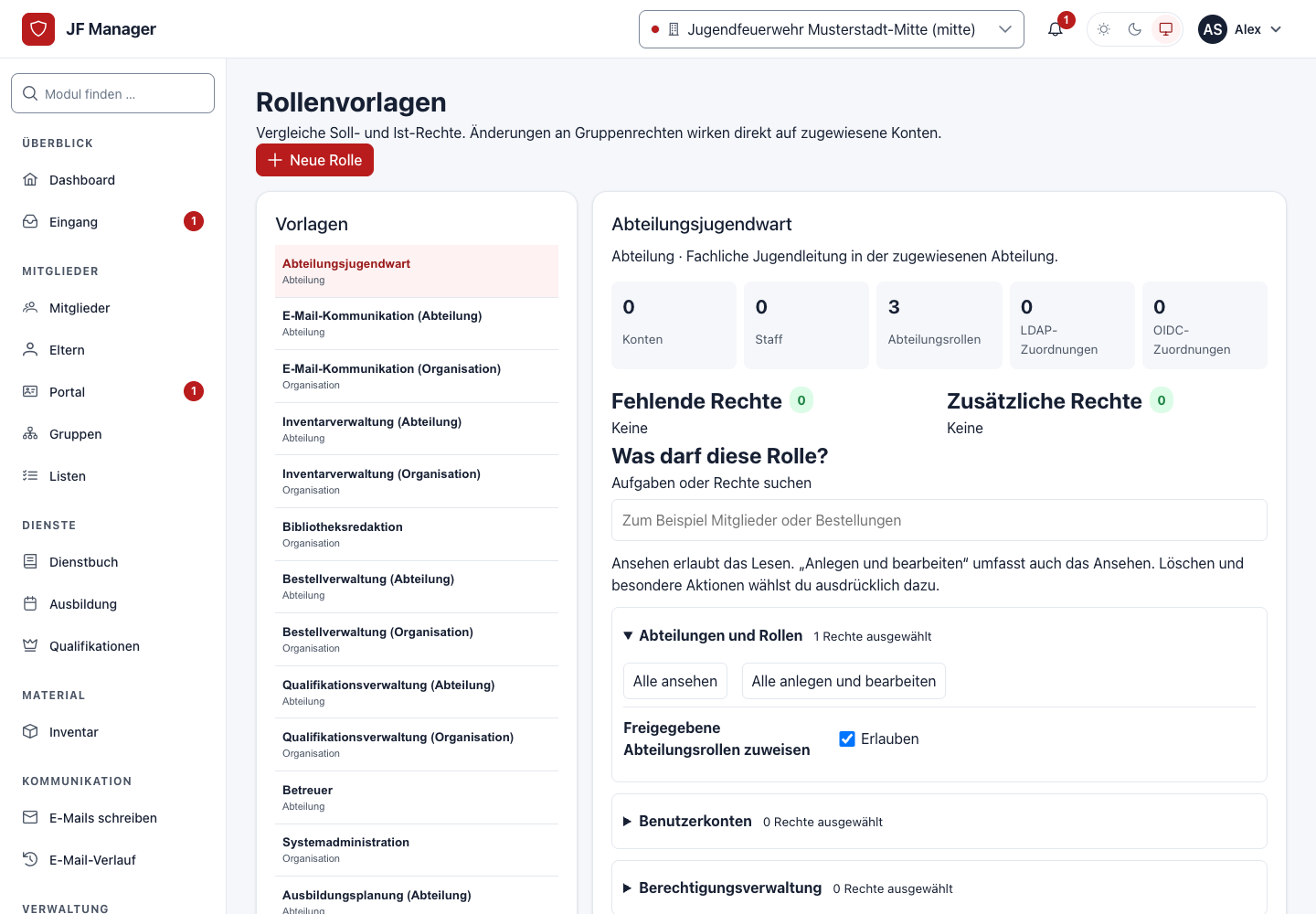The image size is (1316, 914).
Task: Open E-Mails schreiben in sidebar
Action: pyautogui.click(x=113, y=818)
